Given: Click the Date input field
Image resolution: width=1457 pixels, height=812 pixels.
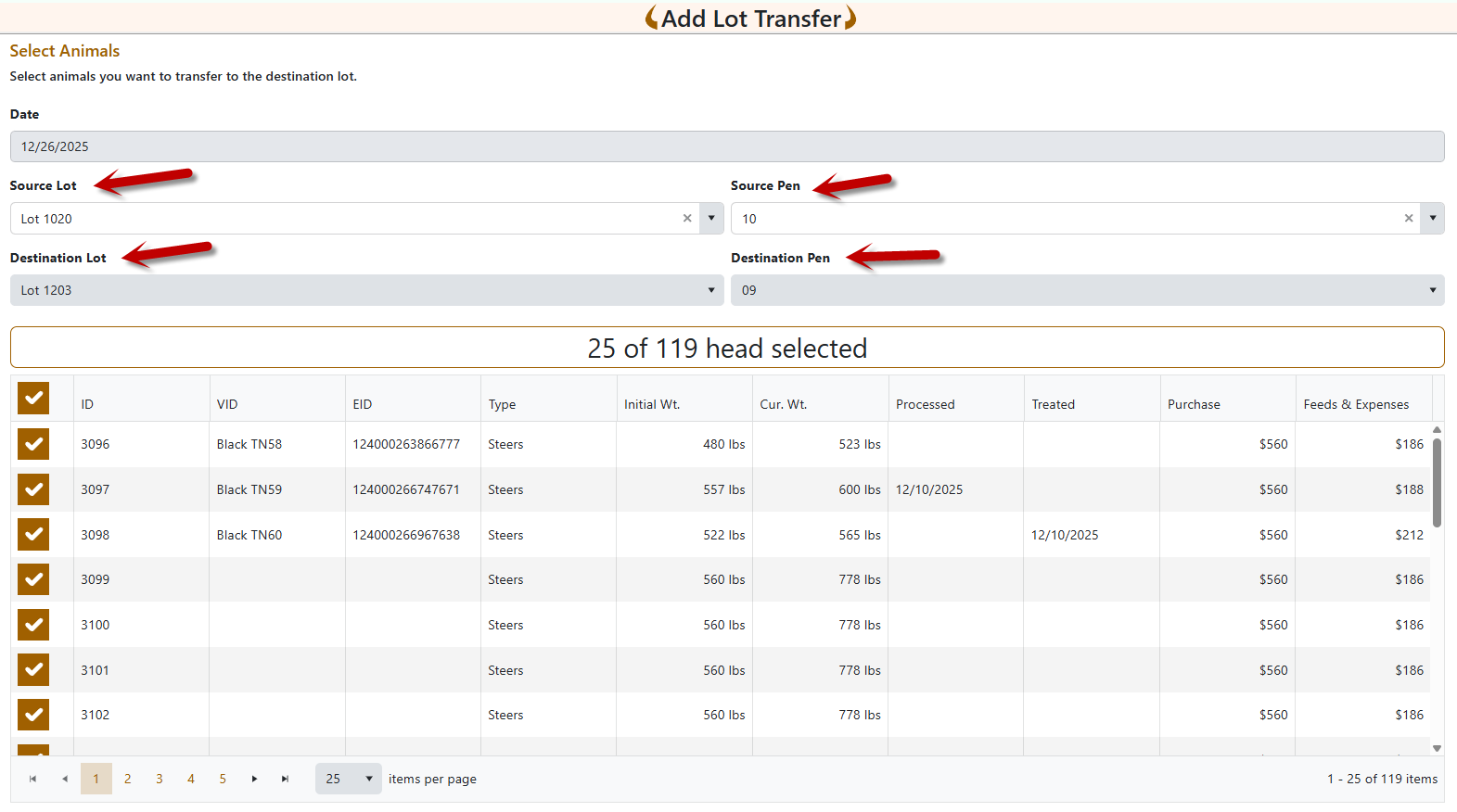Looking at the screenshot, I should click(x=727, y=146).
